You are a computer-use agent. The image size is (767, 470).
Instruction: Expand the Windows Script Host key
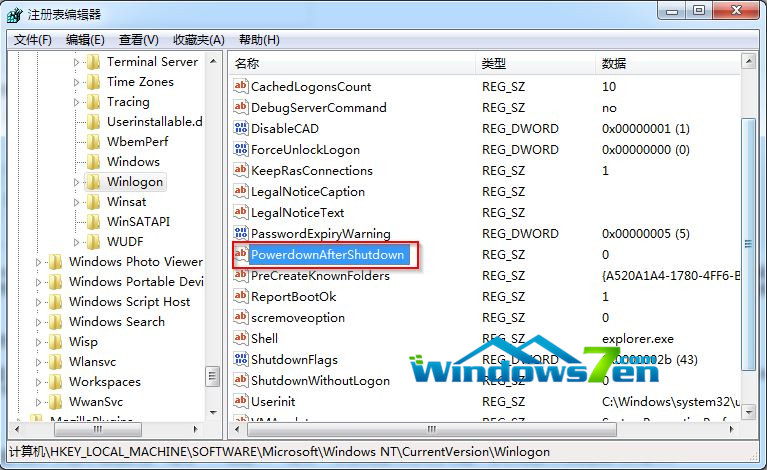point(38,302)
